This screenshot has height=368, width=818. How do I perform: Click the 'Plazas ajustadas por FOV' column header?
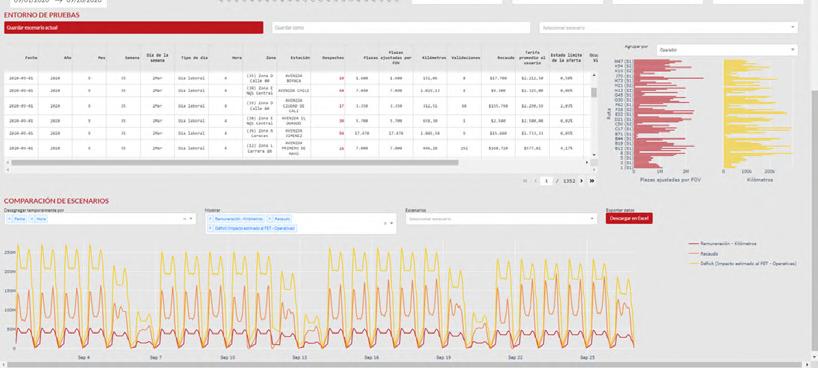[396, 58]
